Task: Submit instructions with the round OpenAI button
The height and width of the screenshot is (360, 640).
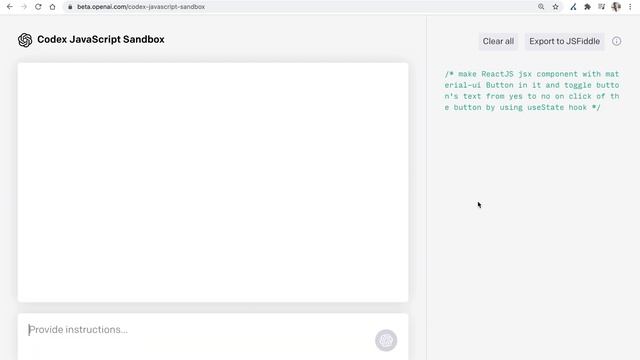Action: [x=386, y=340]
